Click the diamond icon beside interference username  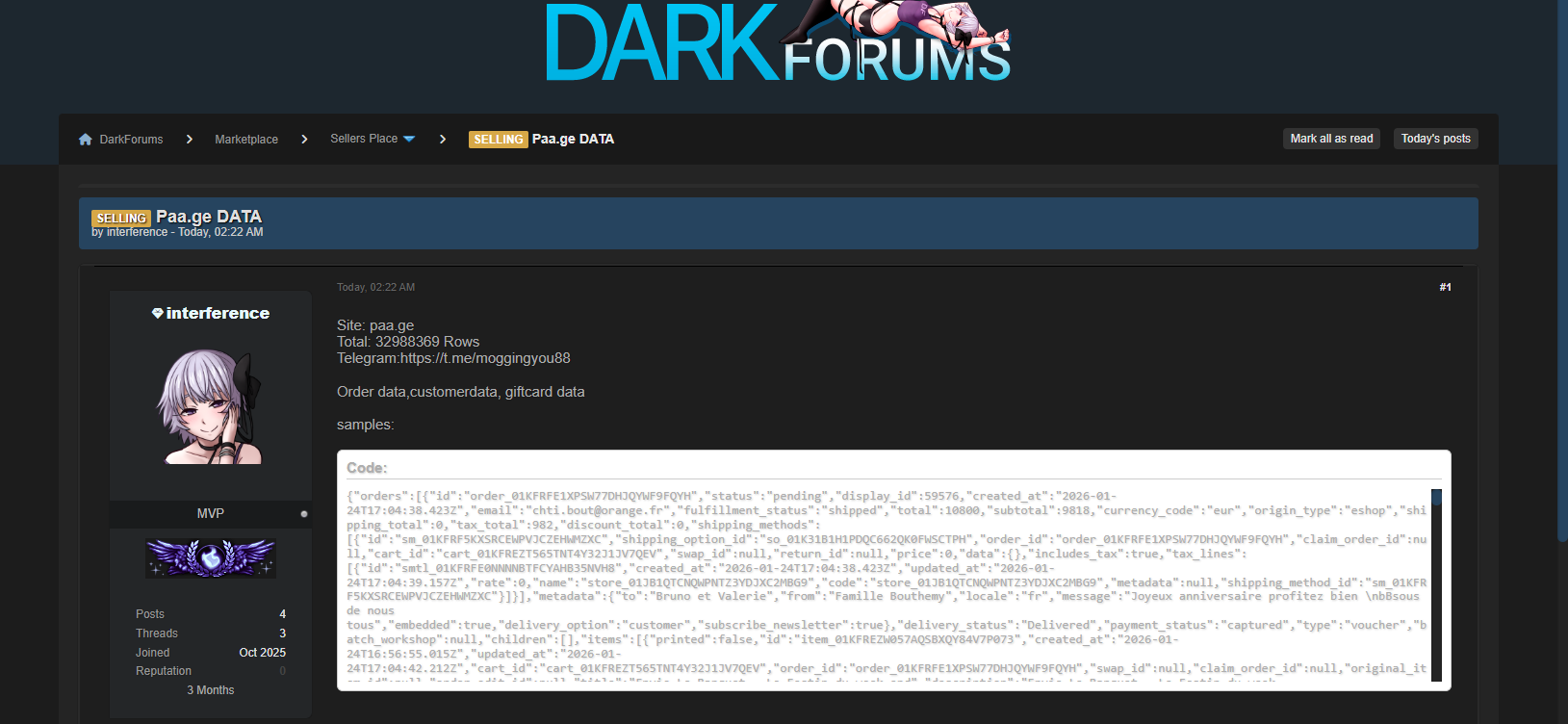pos(157,314)
